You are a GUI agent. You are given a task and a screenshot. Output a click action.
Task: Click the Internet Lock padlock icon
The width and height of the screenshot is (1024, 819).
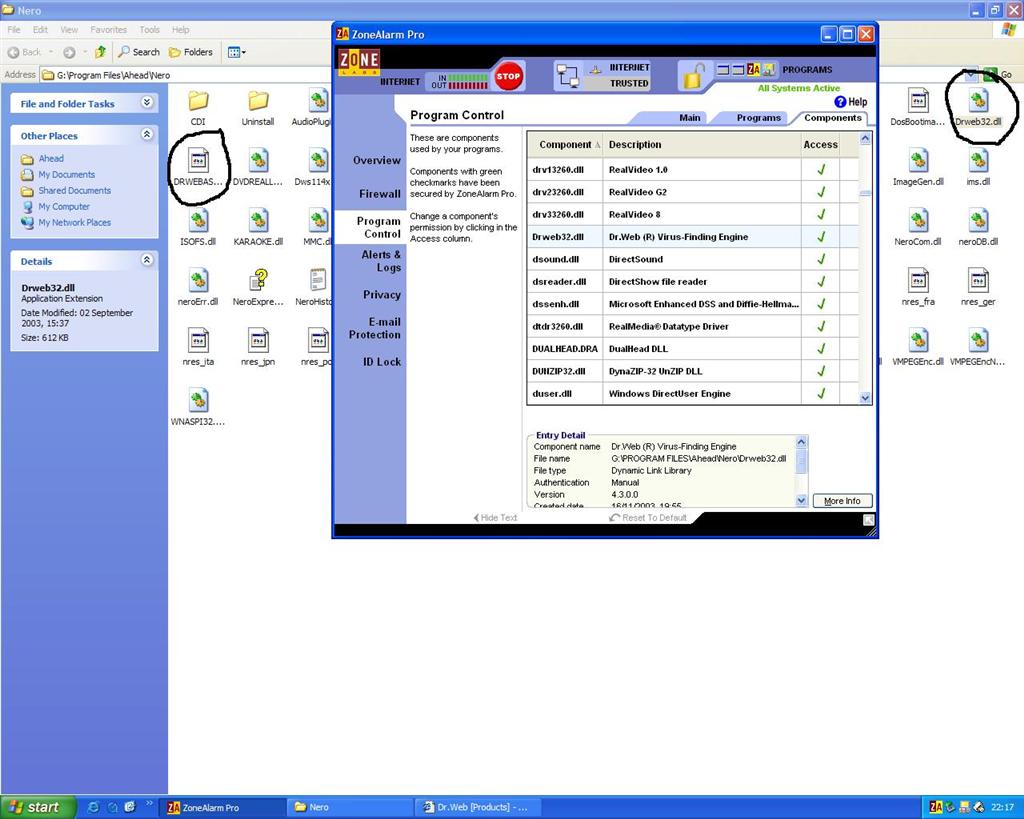click(x=694, y=76)
